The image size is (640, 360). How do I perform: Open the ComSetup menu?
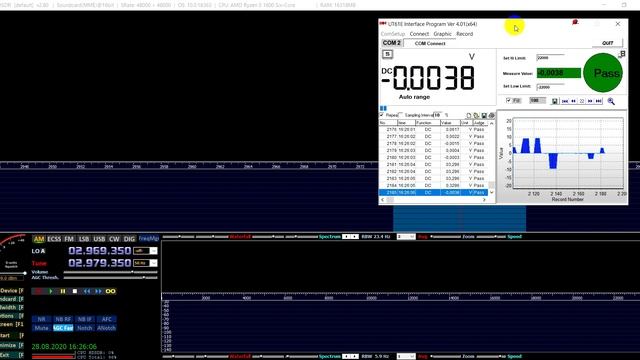tap(393, 34)
